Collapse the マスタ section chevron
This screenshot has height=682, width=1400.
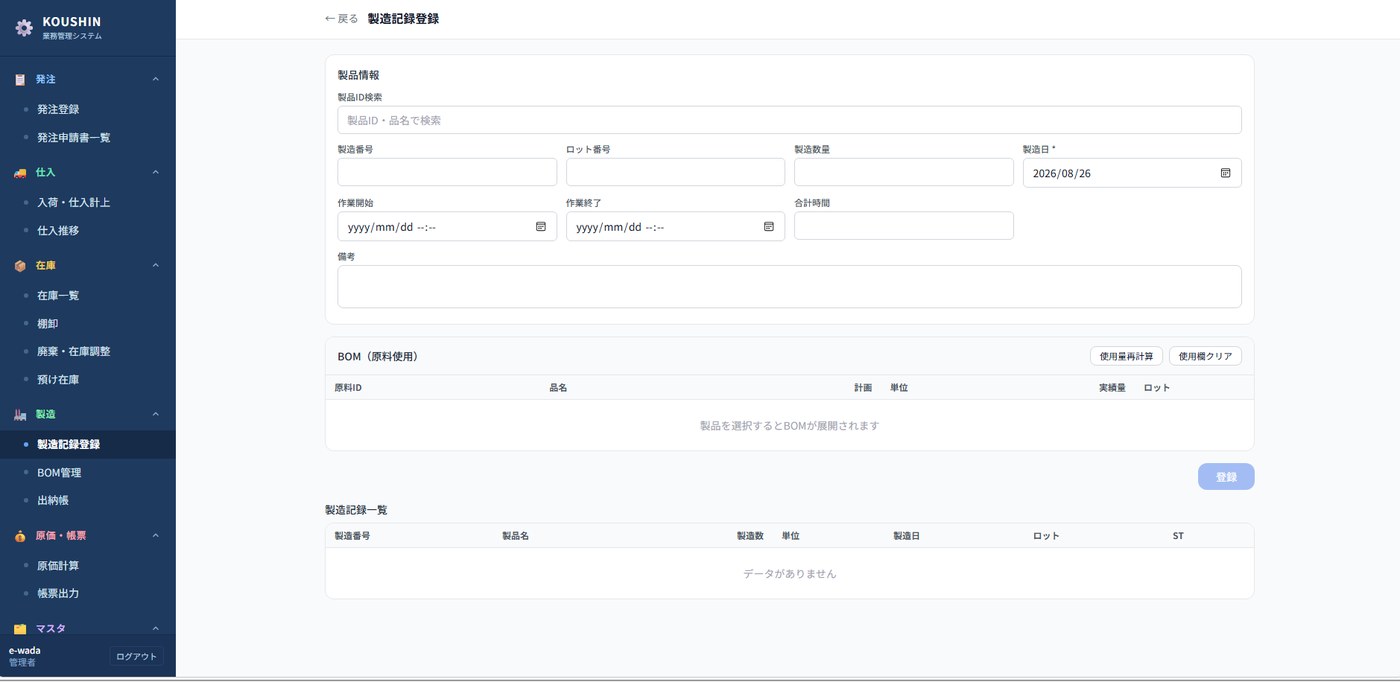[x=156, y=628]
